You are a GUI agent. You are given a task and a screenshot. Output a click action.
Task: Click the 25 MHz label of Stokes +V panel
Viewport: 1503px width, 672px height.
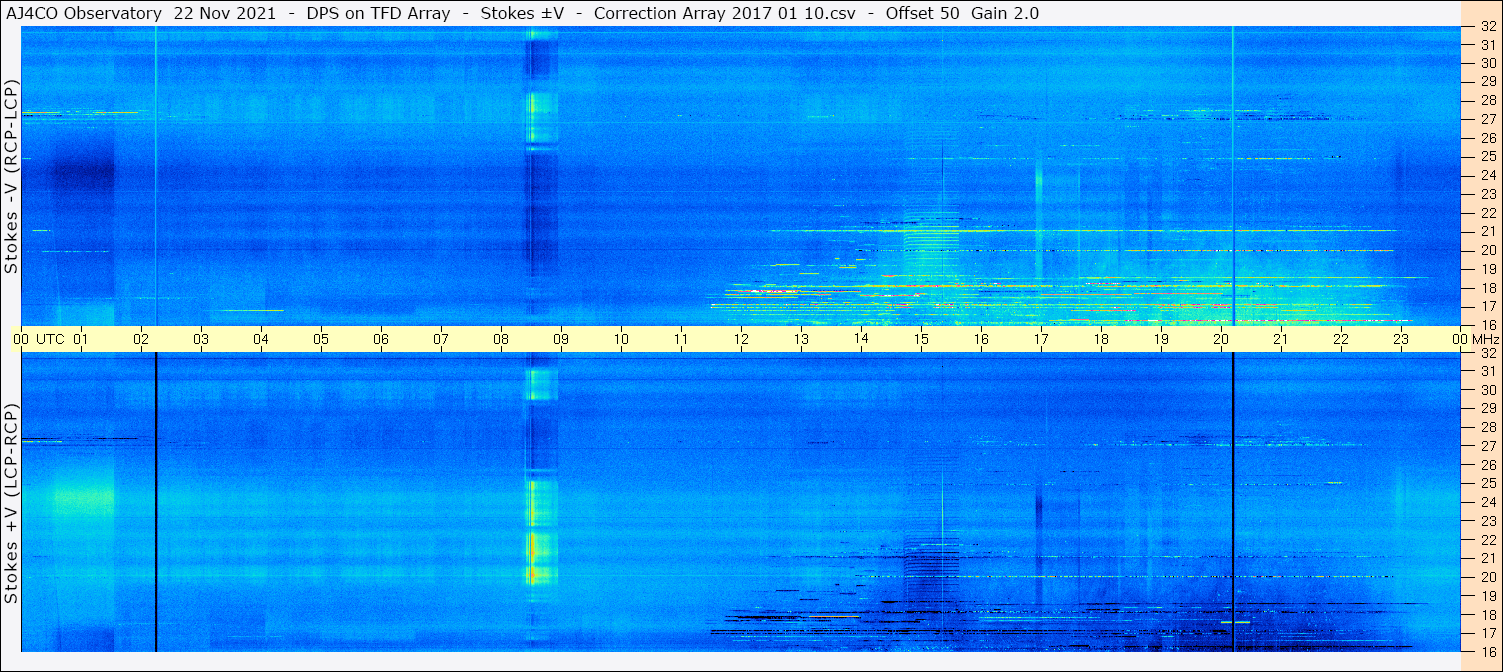tap(1488, 484)
